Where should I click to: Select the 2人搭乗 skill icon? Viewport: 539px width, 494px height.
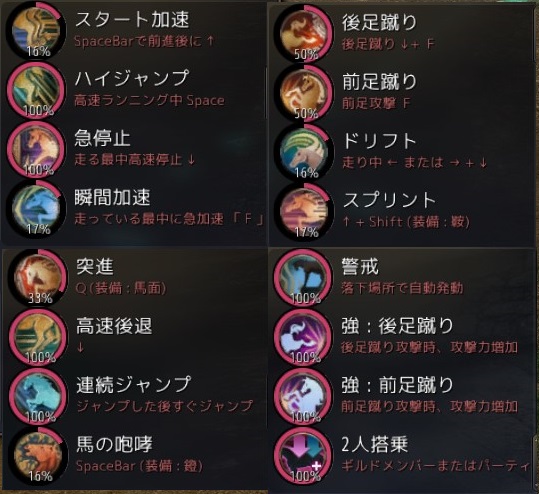click(x=303, y=455)
